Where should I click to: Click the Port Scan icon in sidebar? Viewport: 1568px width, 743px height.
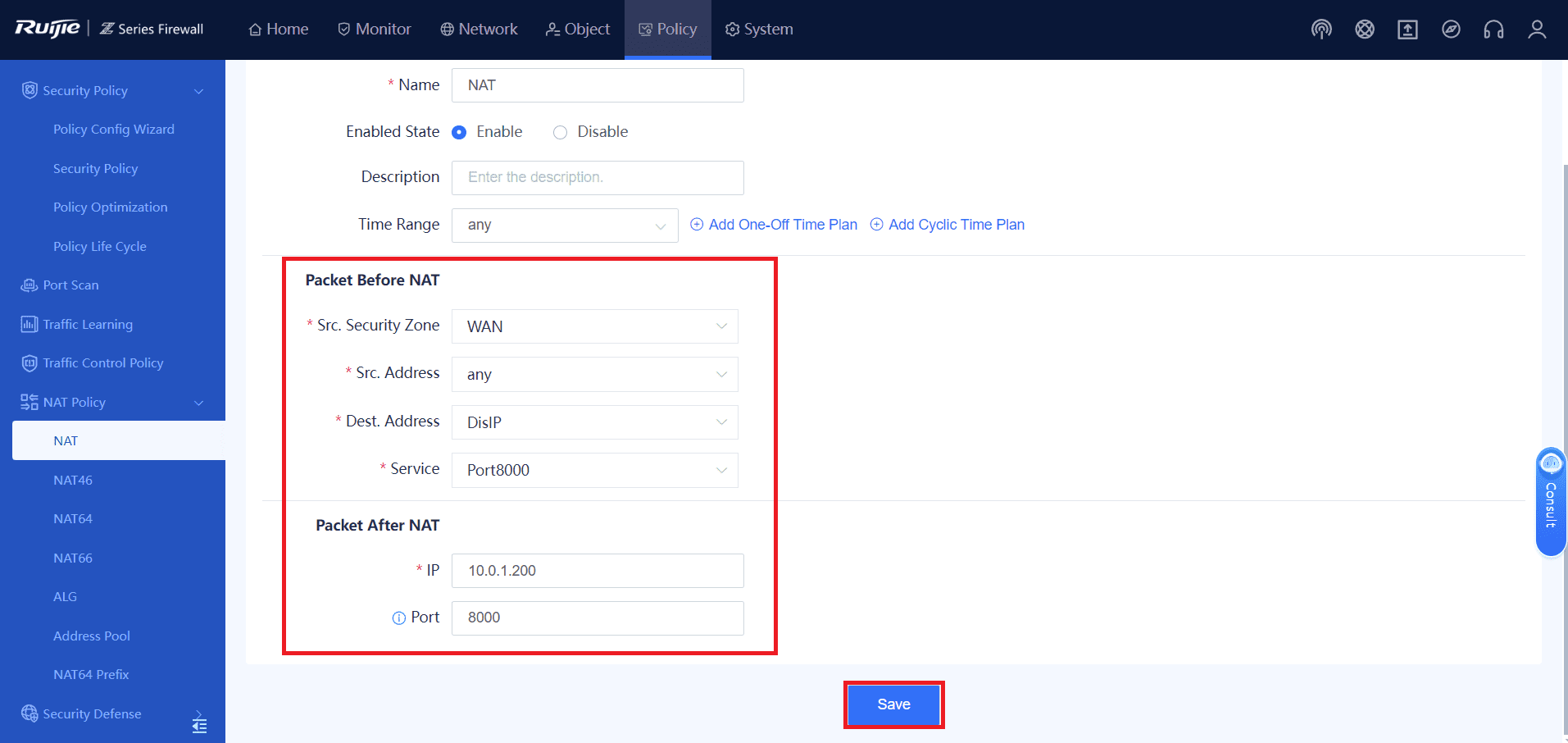(30, 285)
